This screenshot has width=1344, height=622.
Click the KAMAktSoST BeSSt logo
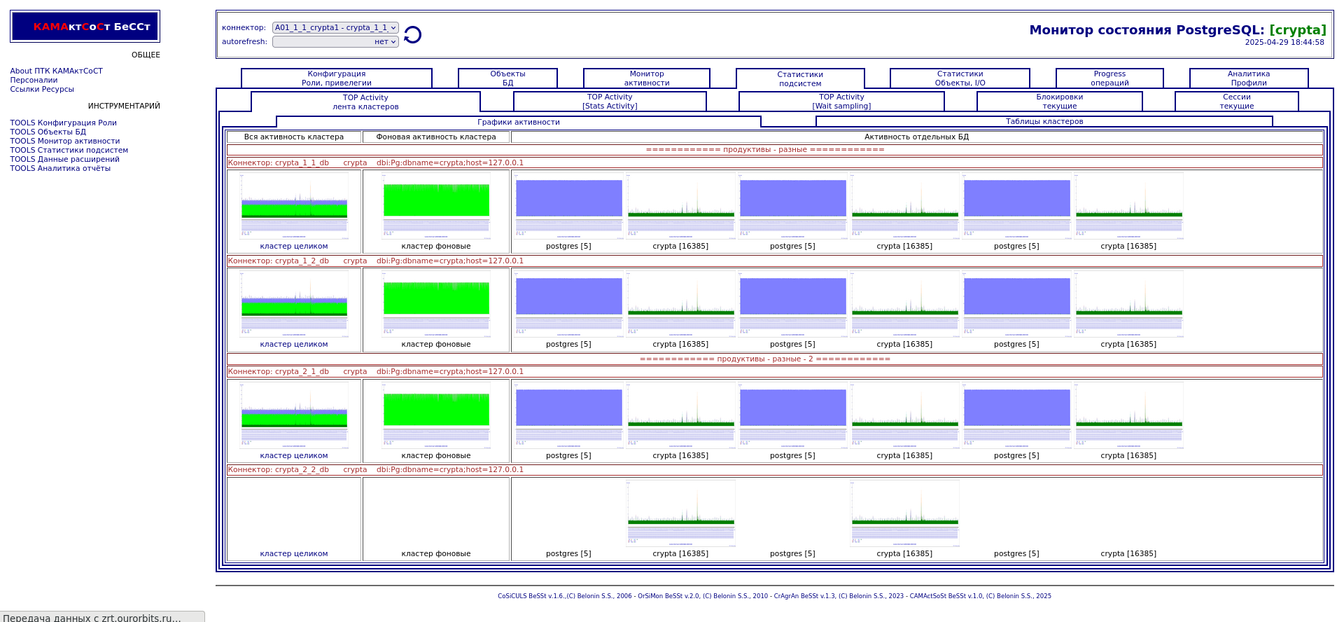pos(85,27)
